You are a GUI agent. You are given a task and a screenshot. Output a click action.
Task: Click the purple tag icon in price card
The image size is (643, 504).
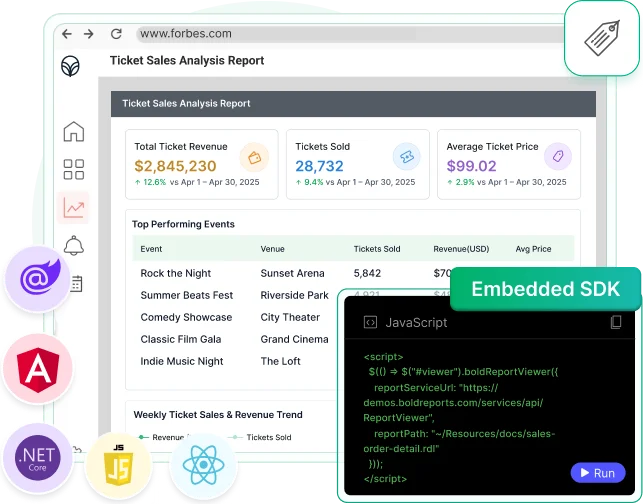(558, 156)
